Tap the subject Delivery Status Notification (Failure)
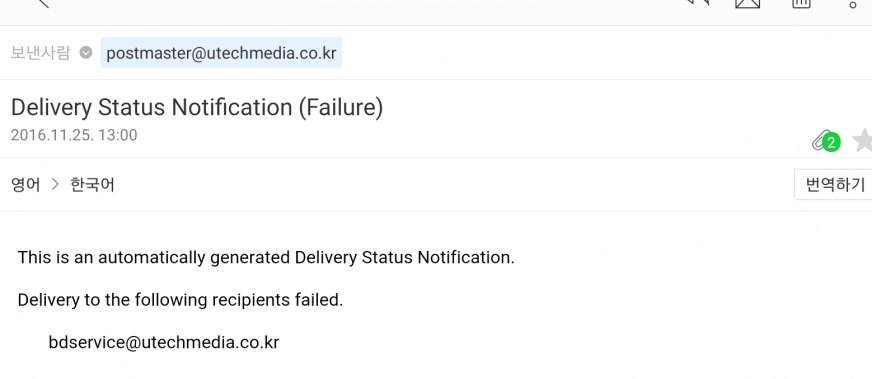This screenshot has height=379, width=872. pos(197,107)
